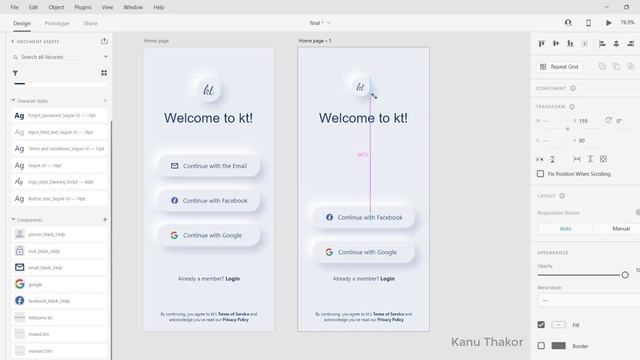Select Manual responsive resize

pos(620,229)
